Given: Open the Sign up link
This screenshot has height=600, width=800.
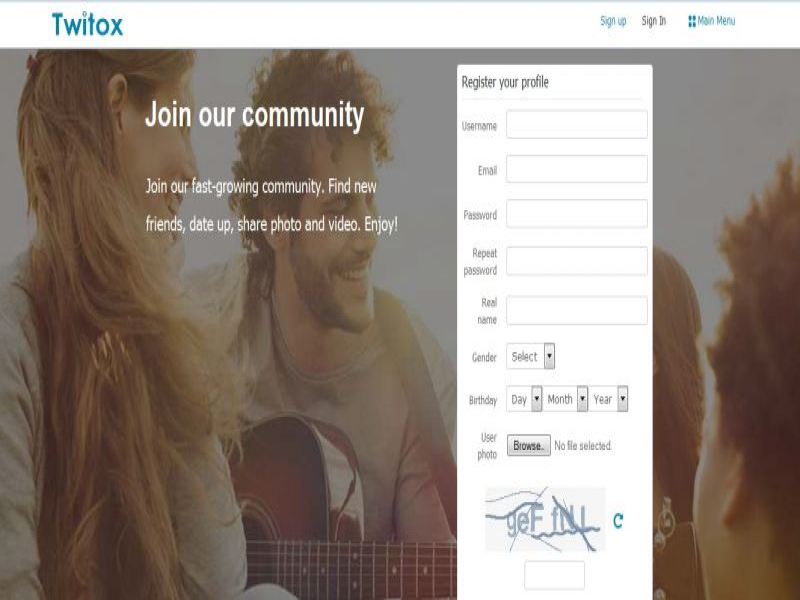Looking at the screenshot, I should (613, 21).
